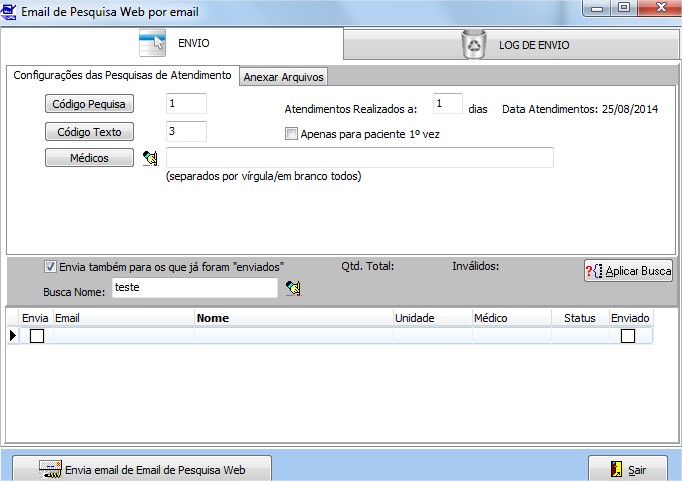Click into the Busca Nome text field
The height and width of the screenshot is (481, 682).
(x=193, y=288)
